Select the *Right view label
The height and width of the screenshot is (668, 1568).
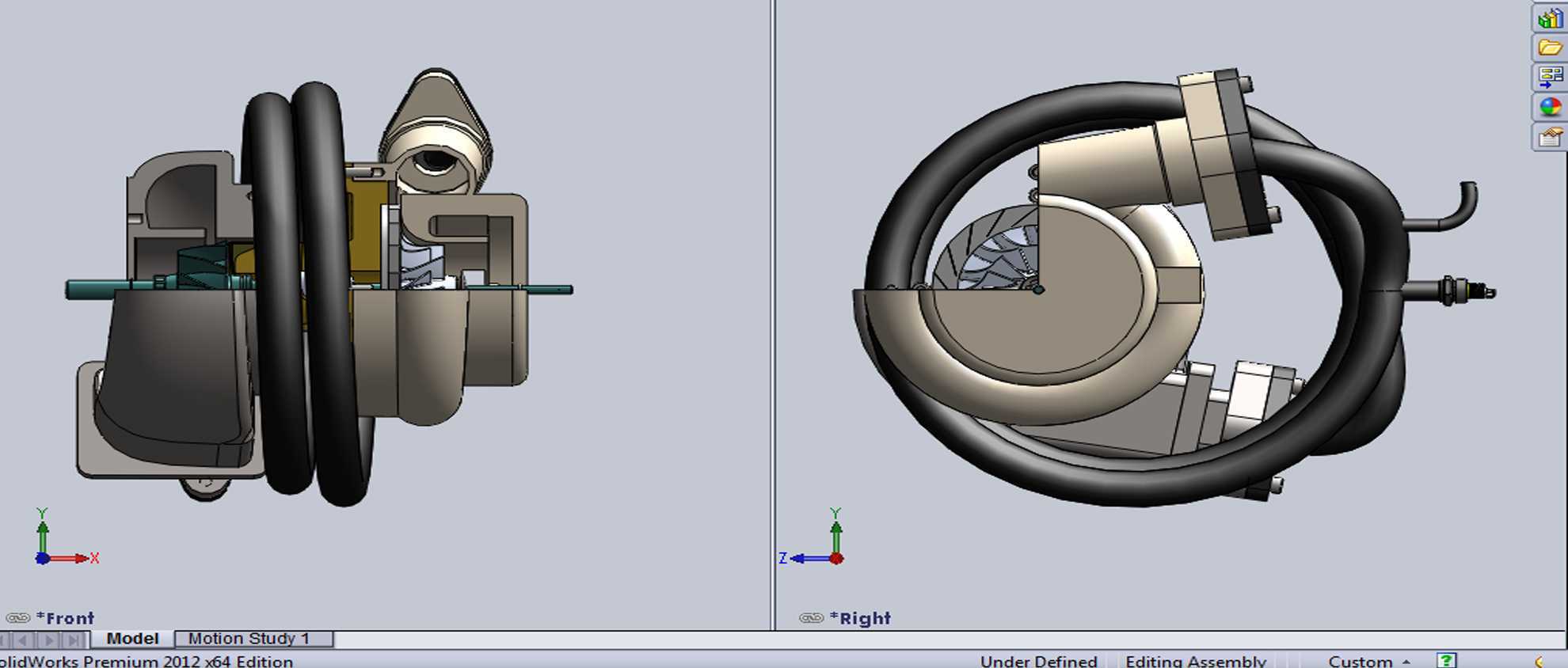[x=860, y=618]
